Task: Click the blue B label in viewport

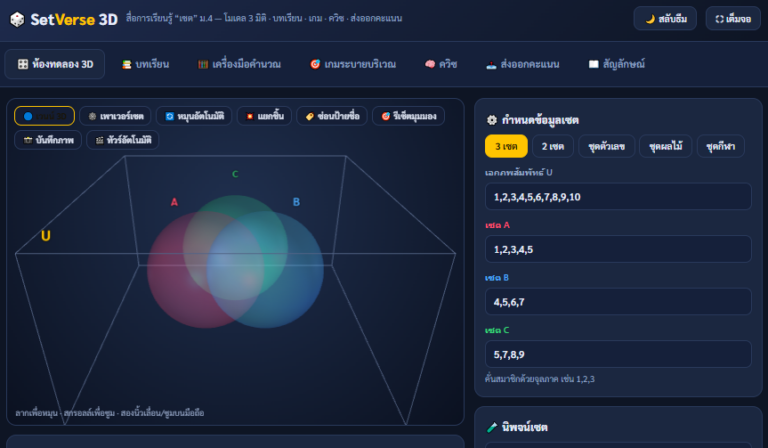Action: coord(296,202)
